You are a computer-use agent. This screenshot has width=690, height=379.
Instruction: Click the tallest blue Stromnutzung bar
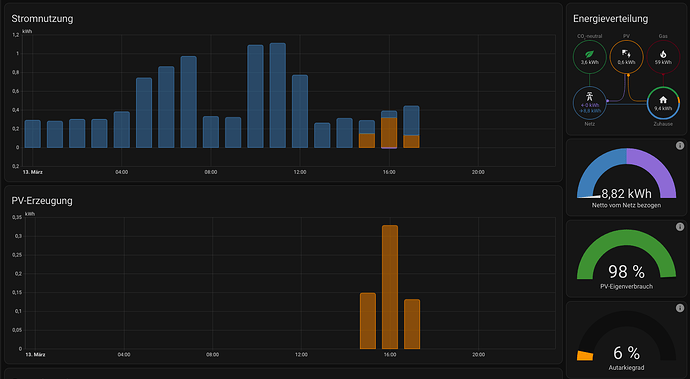coord(278,95)
